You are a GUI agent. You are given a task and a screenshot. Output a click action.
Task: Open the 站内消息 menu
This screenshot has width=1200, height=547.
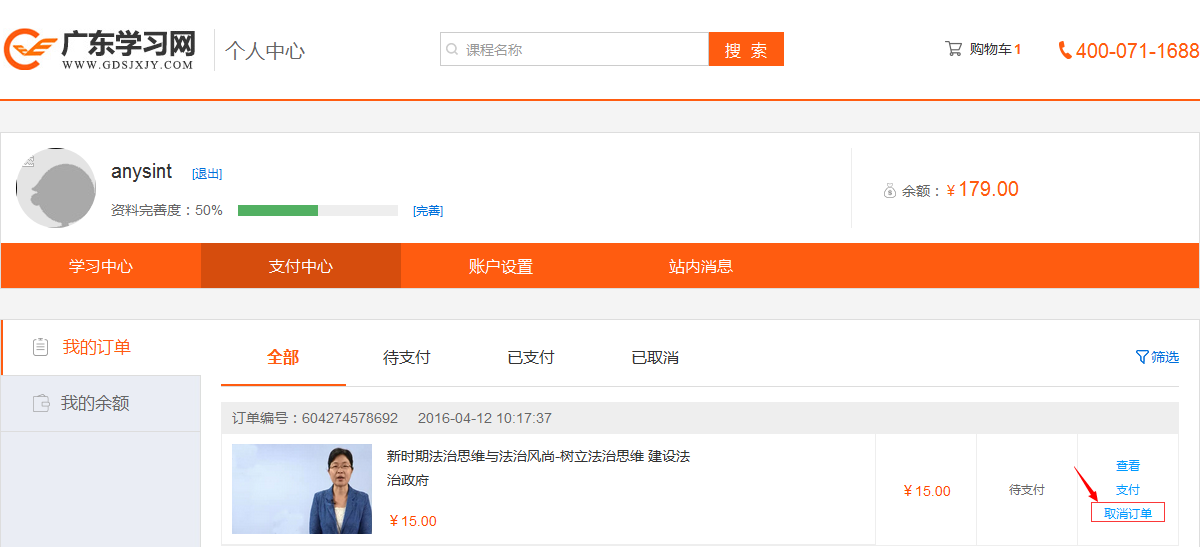tap(700, 266)
